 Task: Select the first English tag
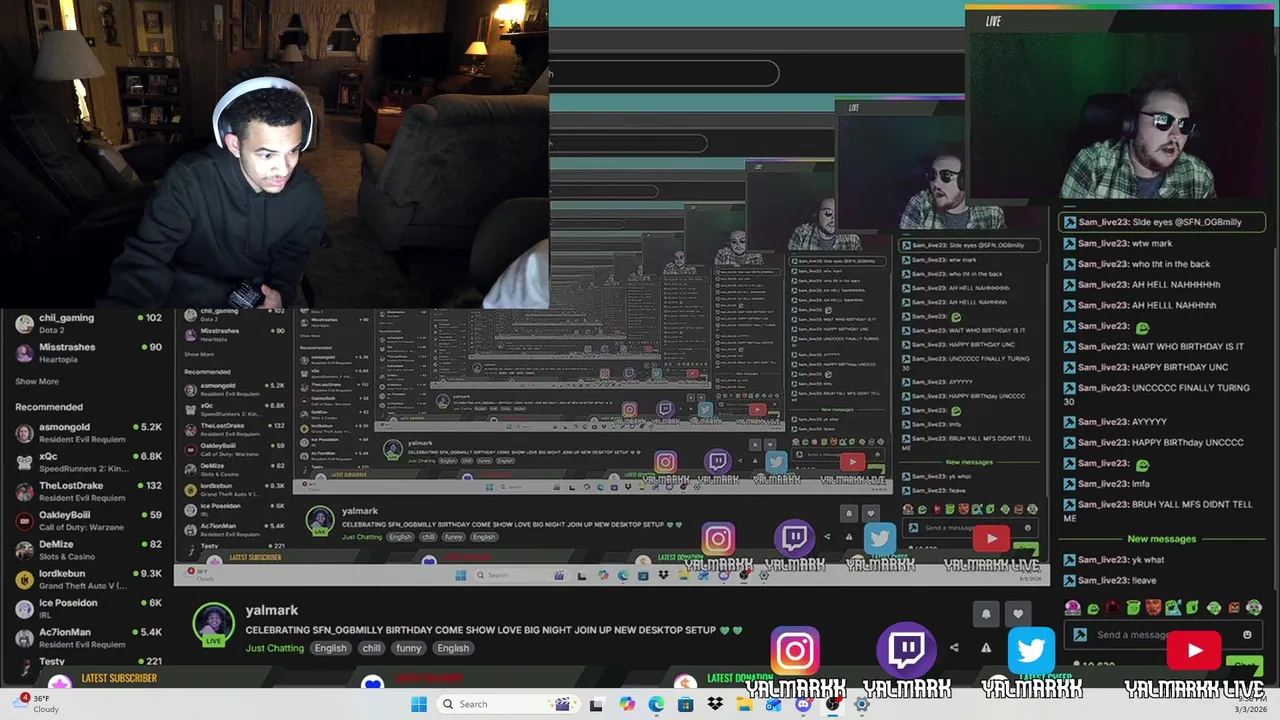[330, 648]
